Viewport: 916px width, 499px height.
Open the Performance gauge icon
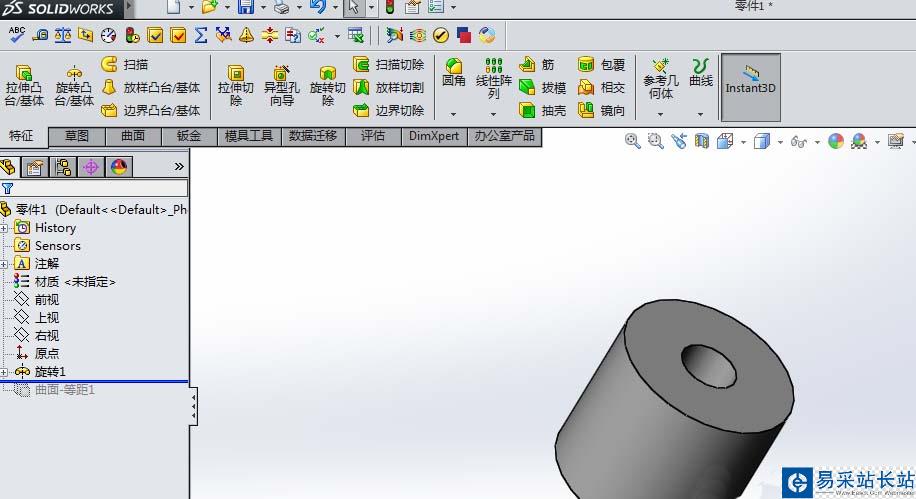pos(109,36)
